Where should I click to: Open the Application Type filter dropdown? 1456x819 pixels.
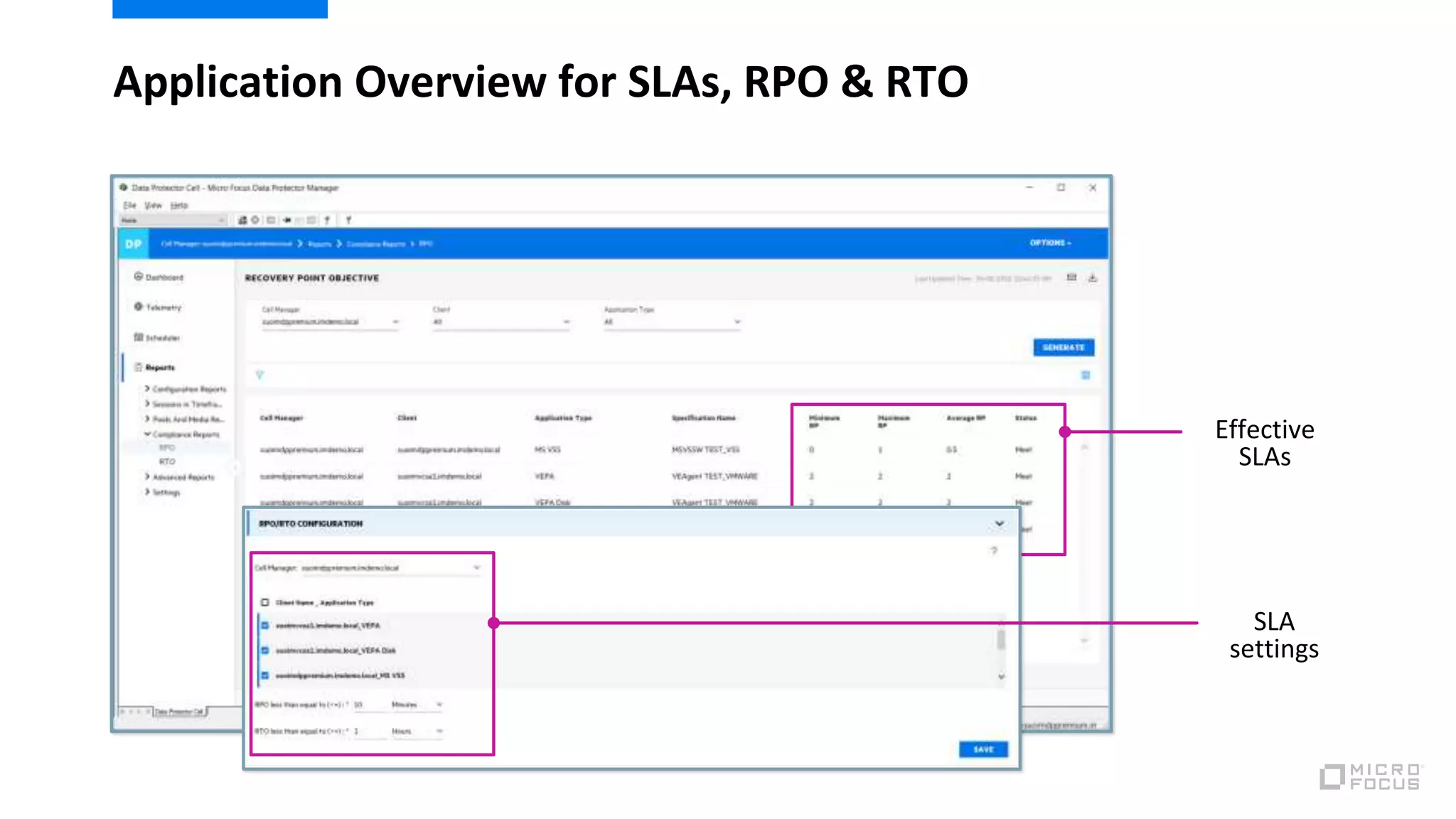click(x=673, y=322)
